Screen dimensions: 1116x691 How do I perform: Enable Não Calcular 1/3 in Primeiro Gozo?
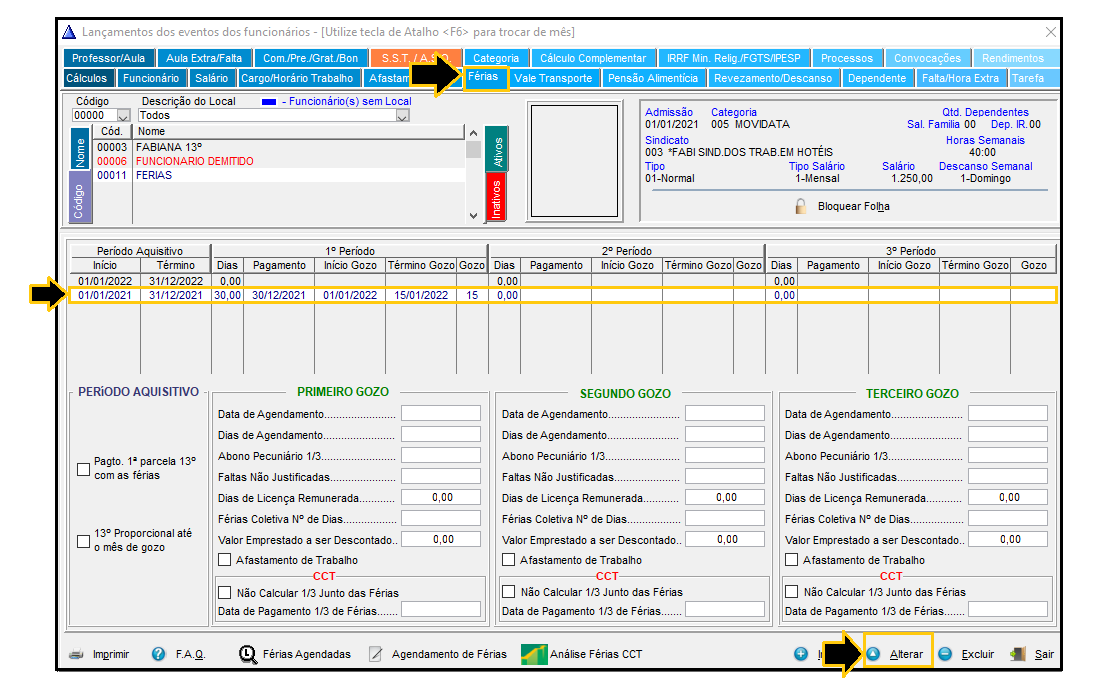pyautogui.click(x=225, y=592)
